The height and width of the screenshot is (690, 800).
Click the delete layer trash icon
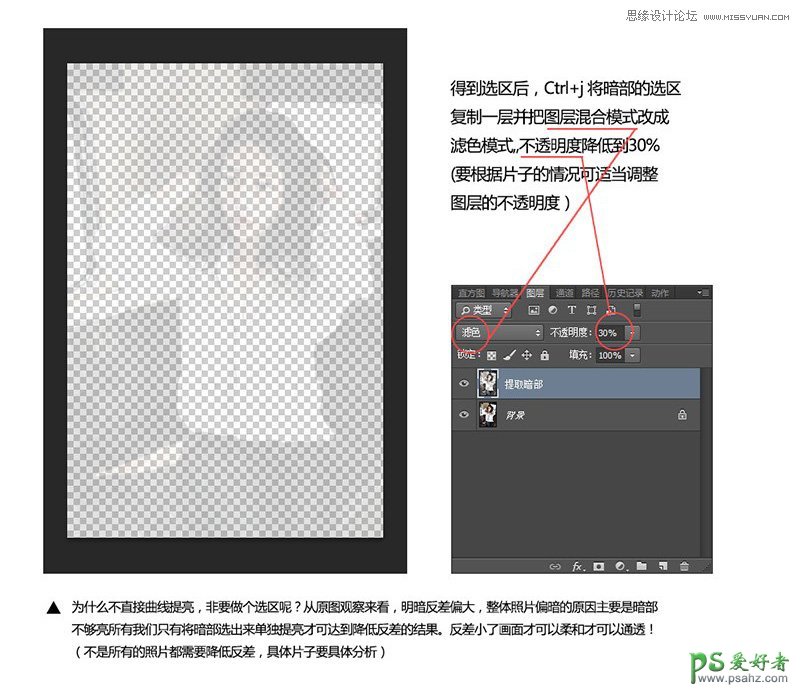point(684,566)
